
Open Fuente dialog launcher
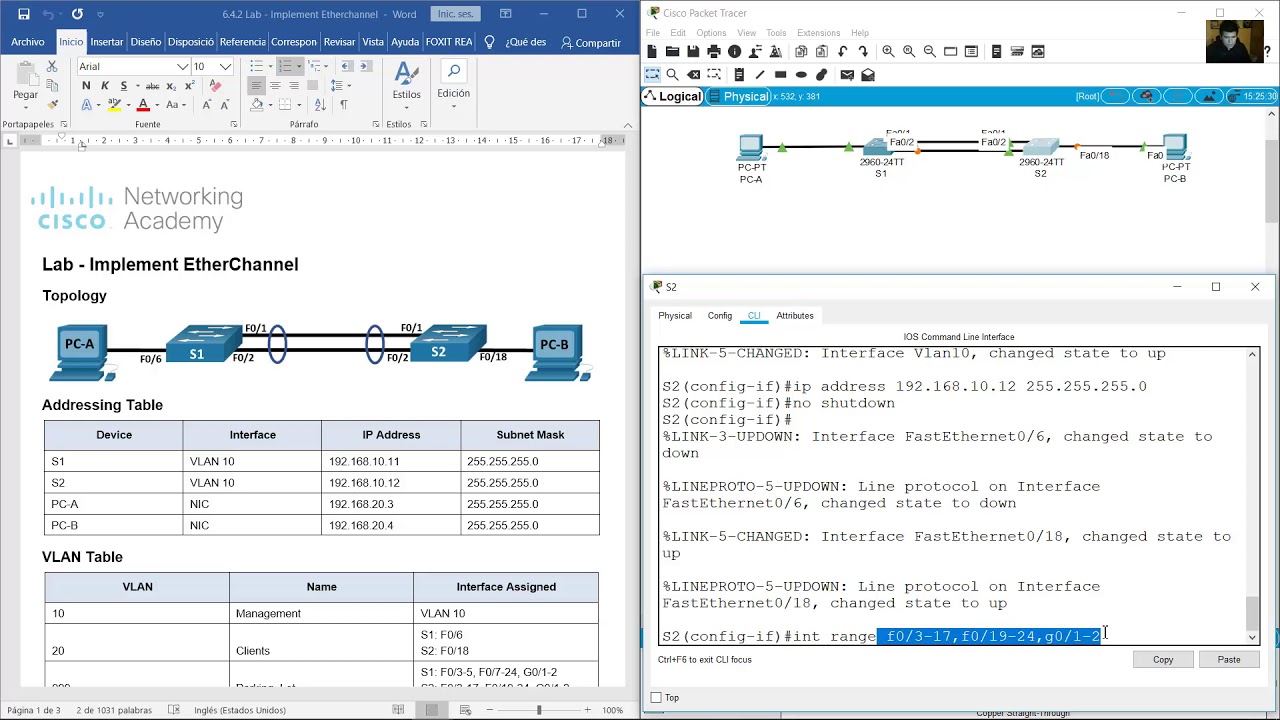click(x=233, y=124)
